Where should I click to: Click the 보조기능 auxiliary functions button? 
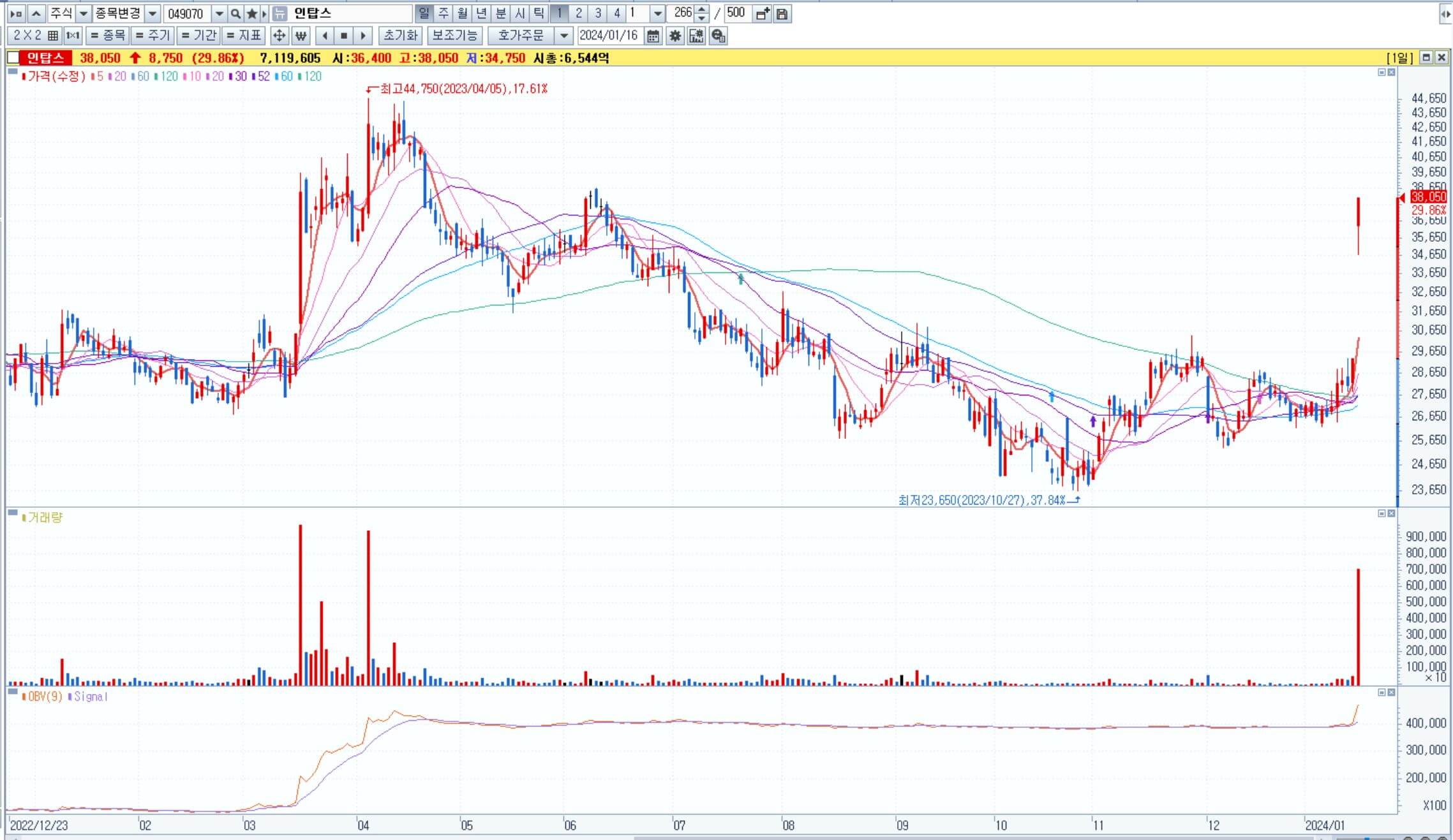click(454, 36)
